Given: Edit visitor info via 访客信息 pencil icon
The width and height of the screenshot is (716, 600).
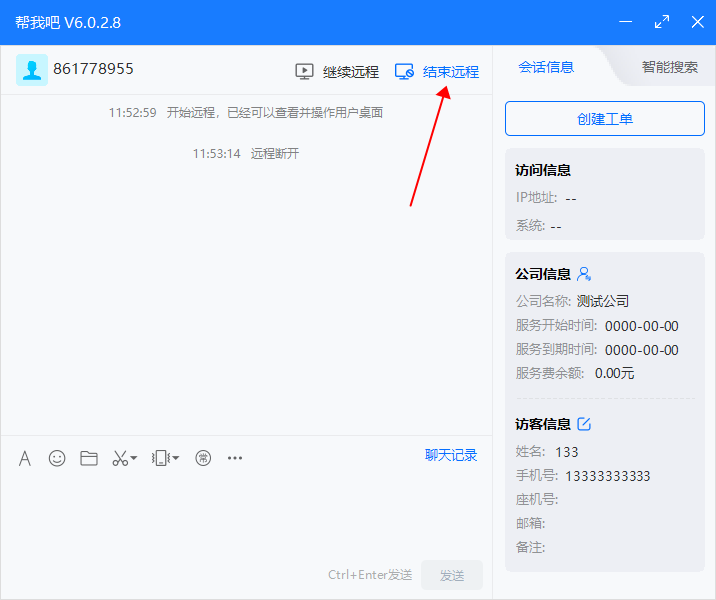Looking at the screenshot, I should [585, 424].
